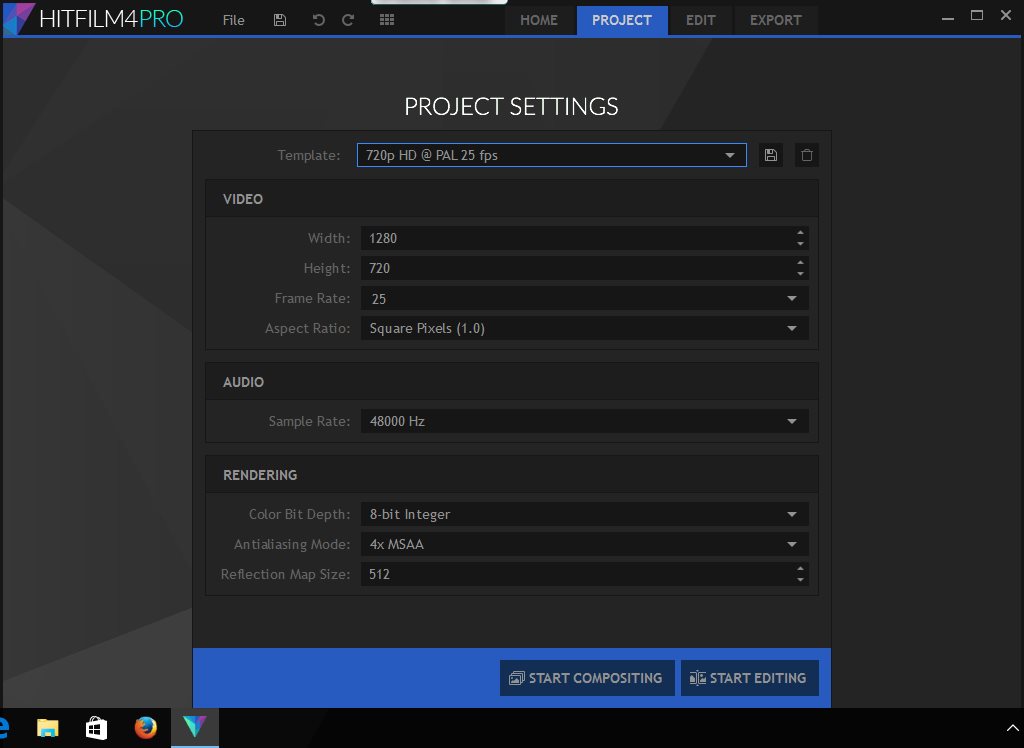The image size is (1024, 748).
Task: Launch Firefox from the taskbar
Action: coord(145,727)
